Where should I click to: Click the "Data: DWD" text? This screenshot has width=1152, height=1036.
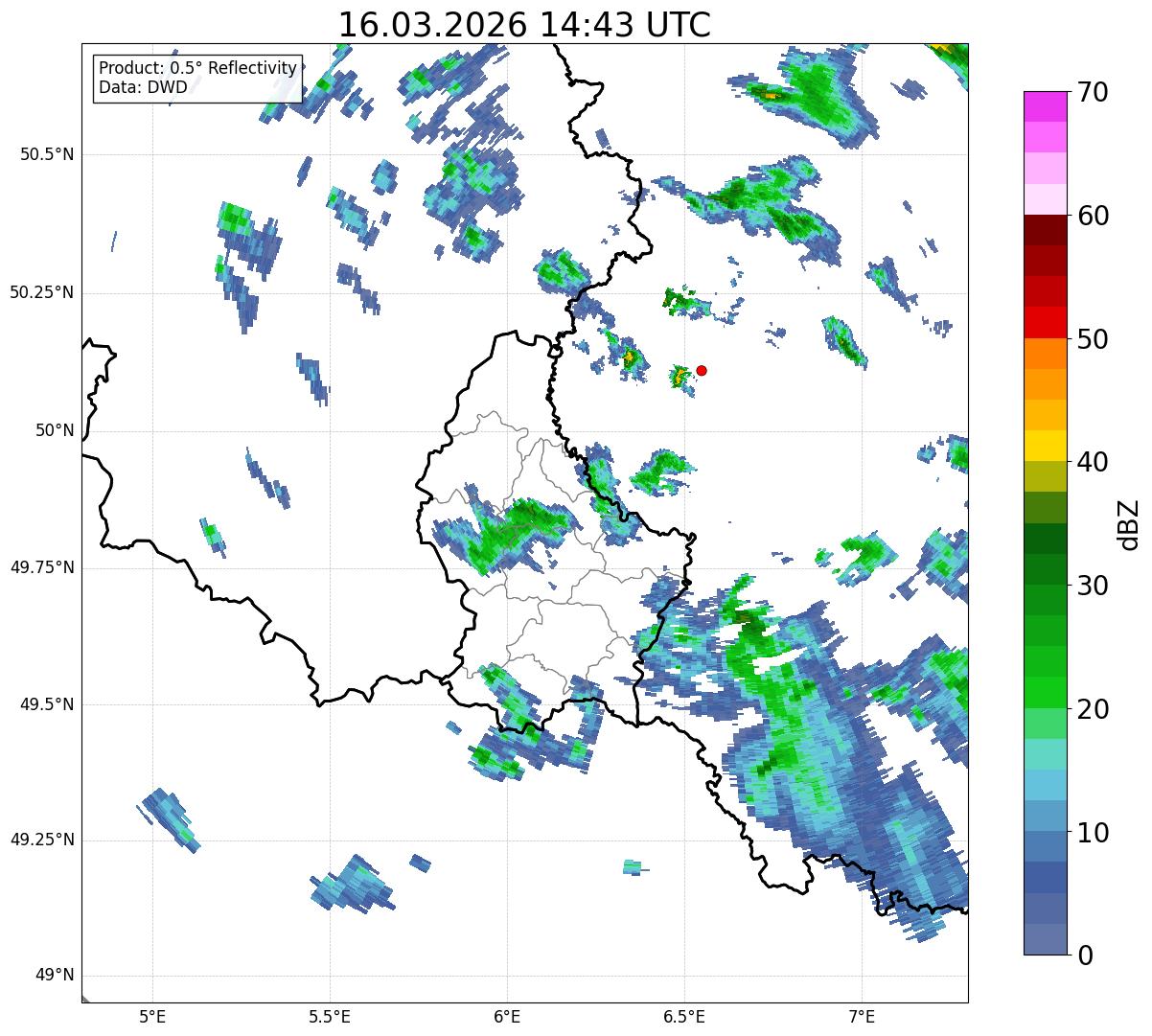click(x=143, y=87)
